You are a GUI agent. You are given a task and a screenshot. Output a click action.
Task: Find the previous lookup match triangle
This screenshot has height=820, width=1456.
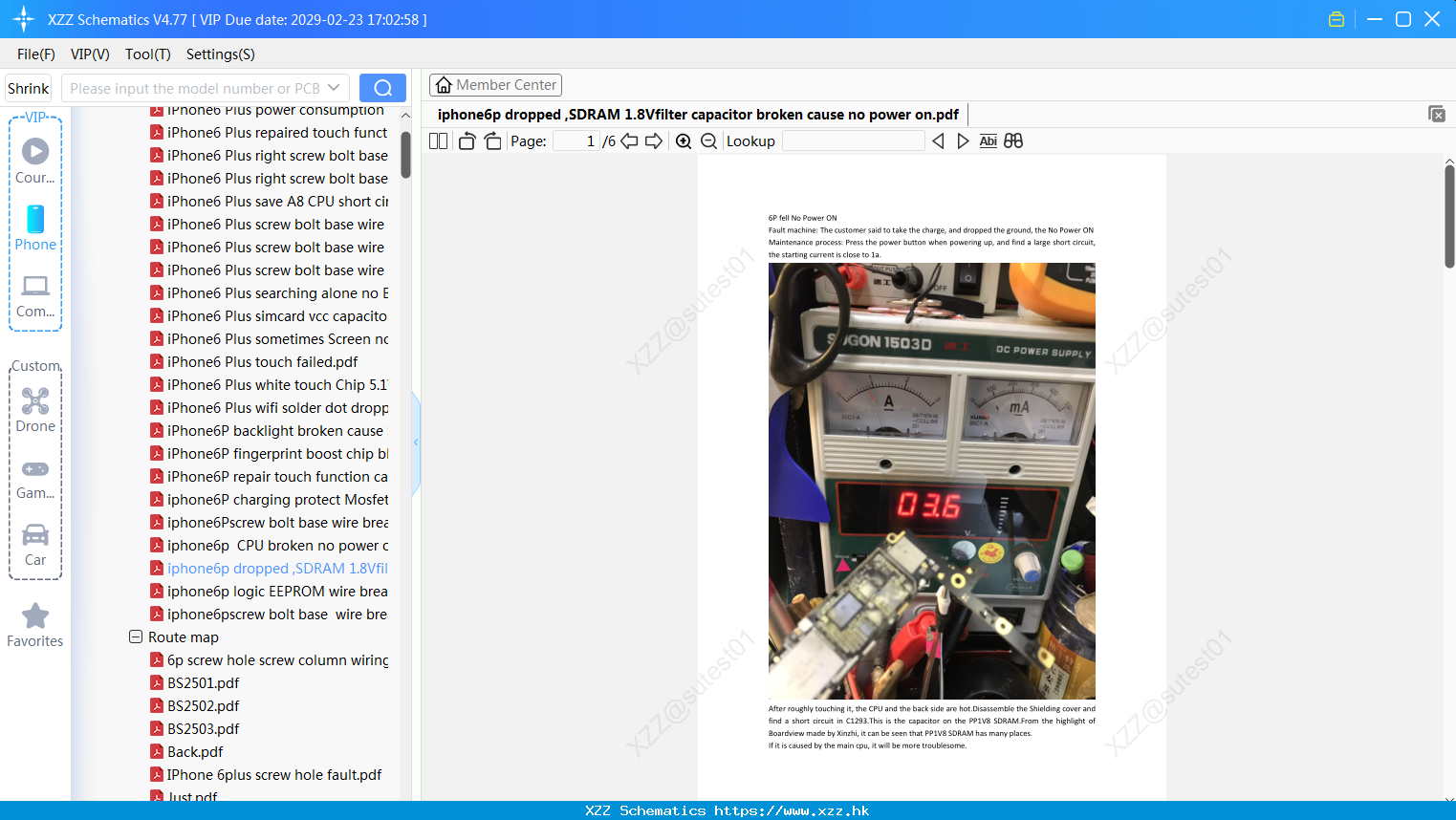[938, 140]
